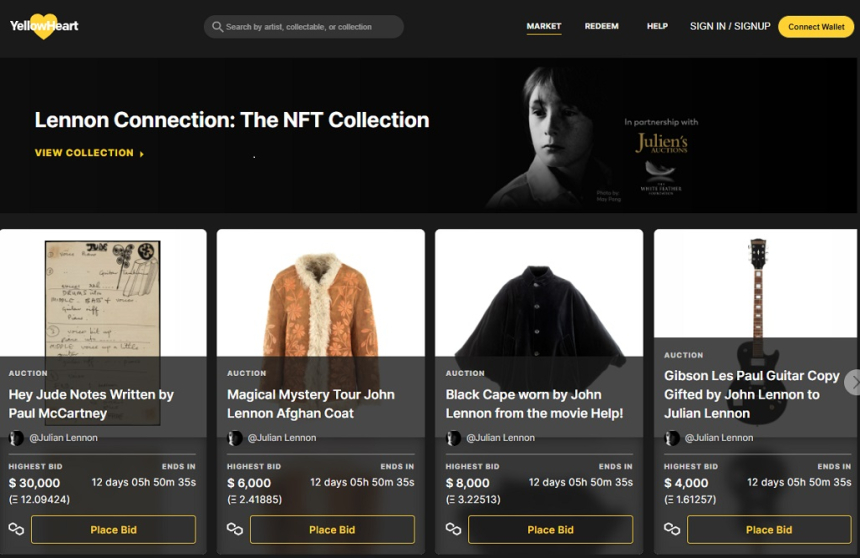This screenshot has height=558, width=860.
Task: Open the HELP menu item
Action: click(657, 26)
